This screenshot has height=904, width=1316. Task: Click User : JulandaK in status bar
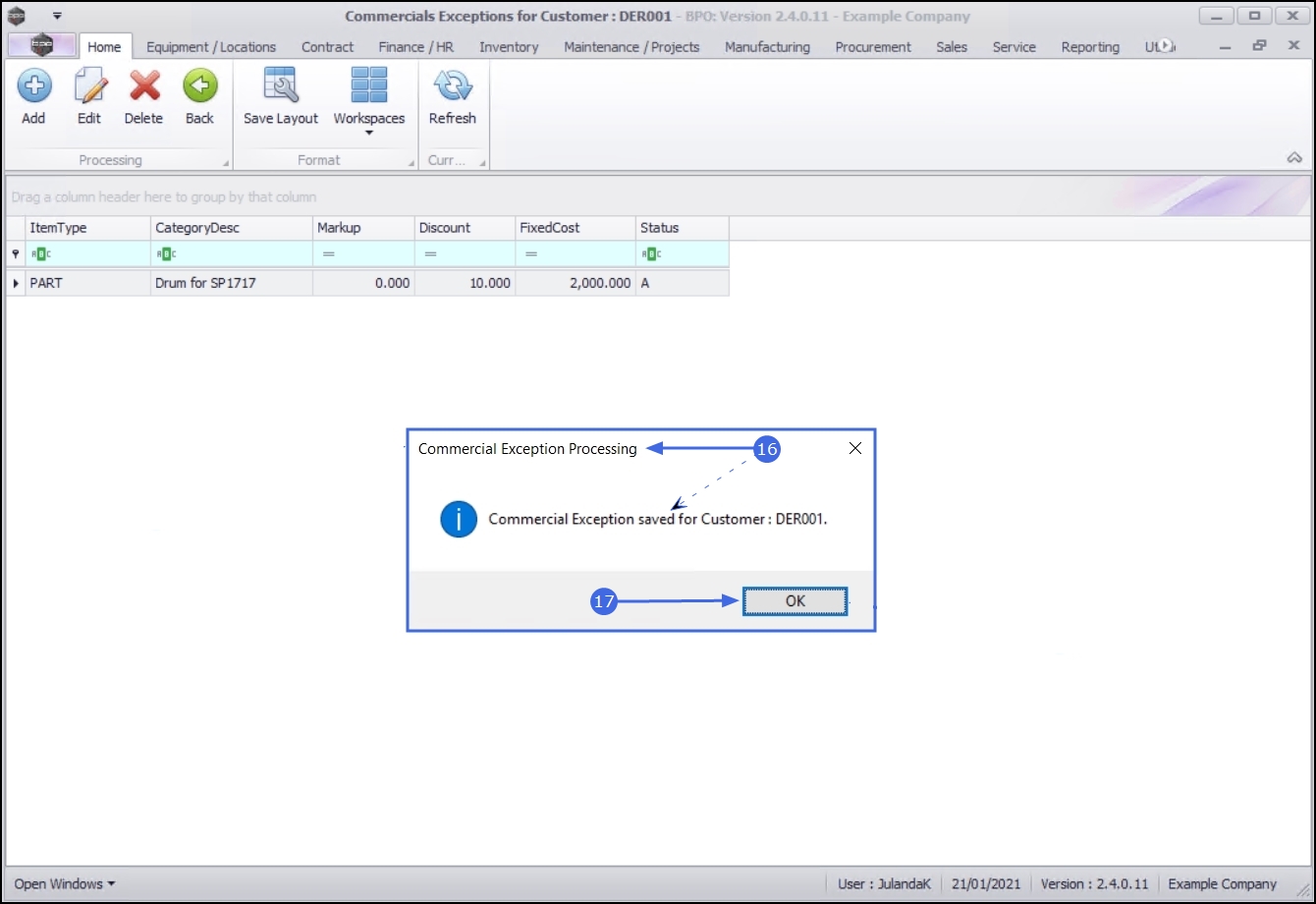pos(883,883)
